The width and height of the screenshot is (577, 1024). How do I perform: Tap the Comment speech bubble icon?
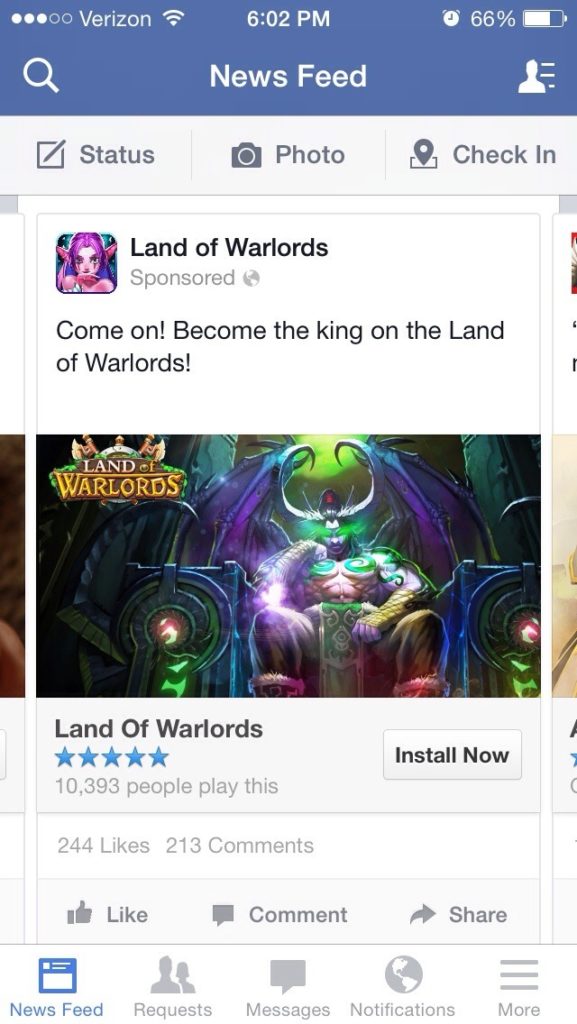(x=223, y=915)
